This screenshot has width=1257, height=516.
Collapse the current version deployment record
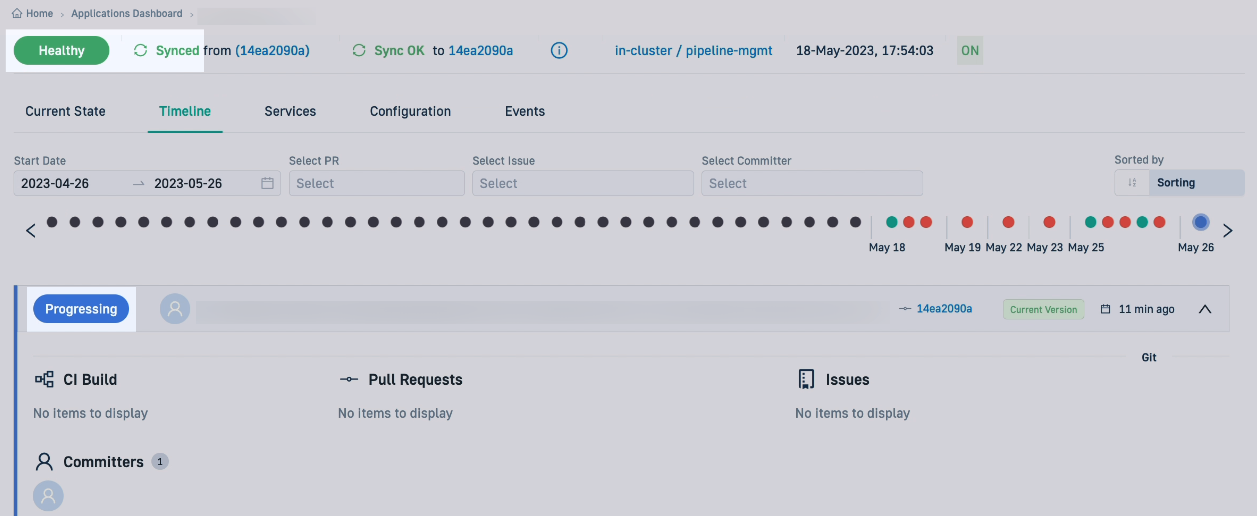pyautogui.click(x=1205, y=309)
